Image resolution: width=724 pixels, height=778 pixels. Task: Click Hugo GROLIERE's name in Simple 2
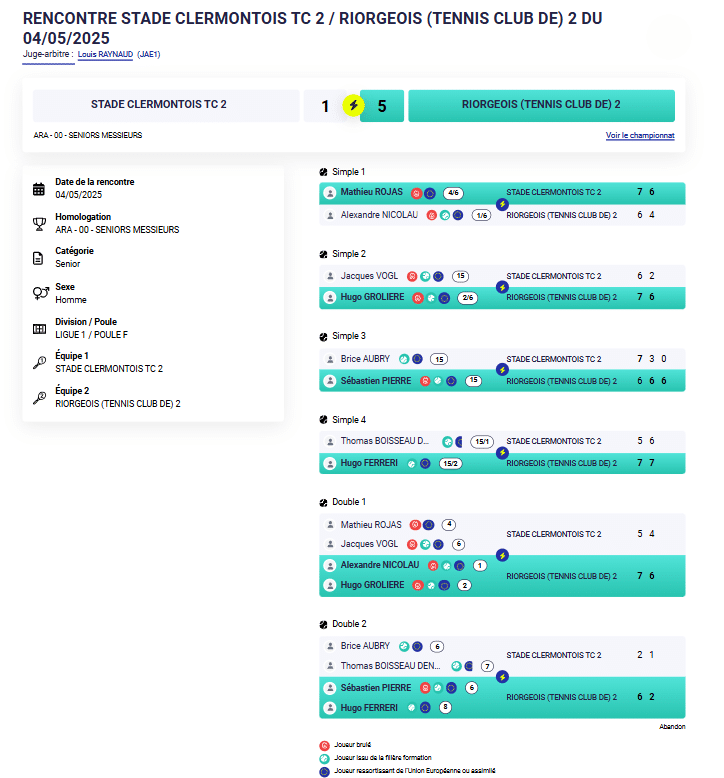[373, 297]
